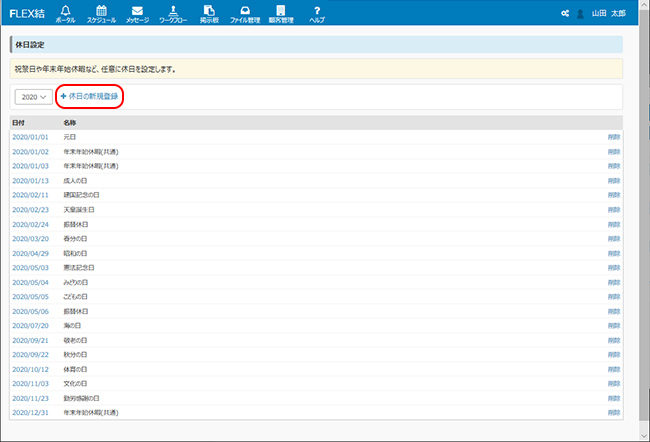Click 休日の新規登録 to add holiday
This screenshot has width=650, height=442.
click(x=90, y=96)
